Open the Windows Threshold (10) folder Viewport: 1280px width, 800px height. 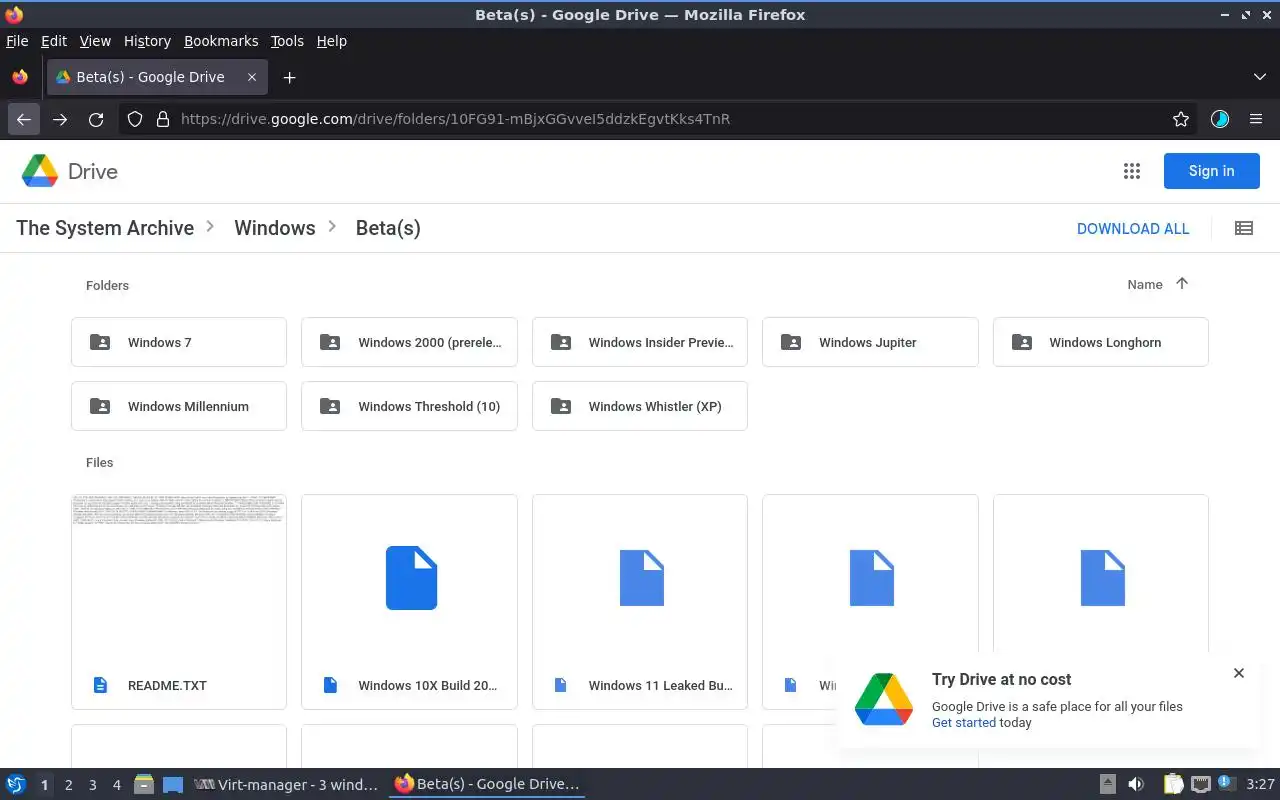click(x=409, y=406)
